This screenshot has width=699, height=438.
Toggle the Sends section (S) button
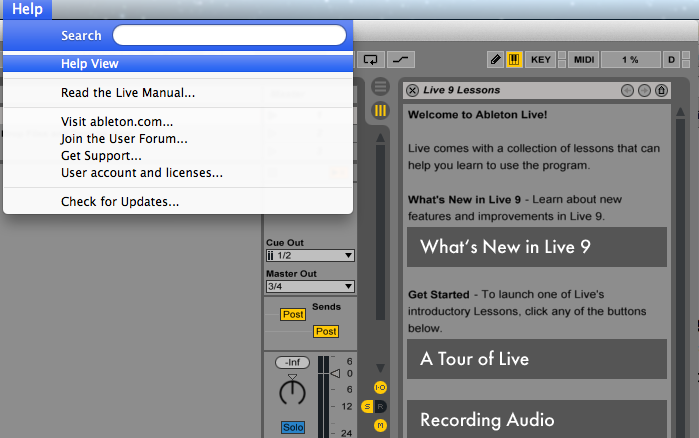point(367,406)
